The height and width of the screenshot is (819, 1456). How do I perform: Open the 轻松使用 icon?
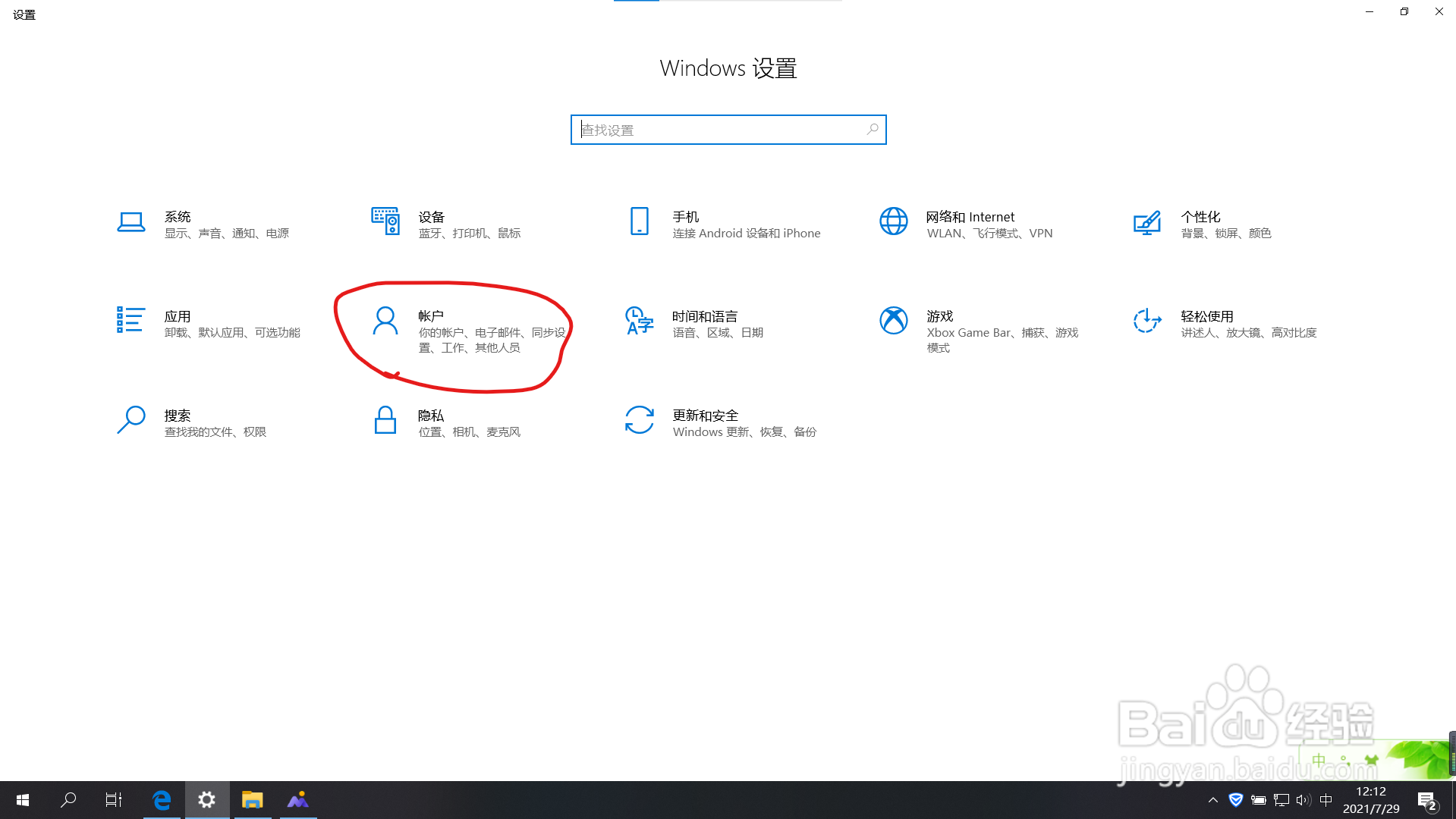coord(1147,321)
